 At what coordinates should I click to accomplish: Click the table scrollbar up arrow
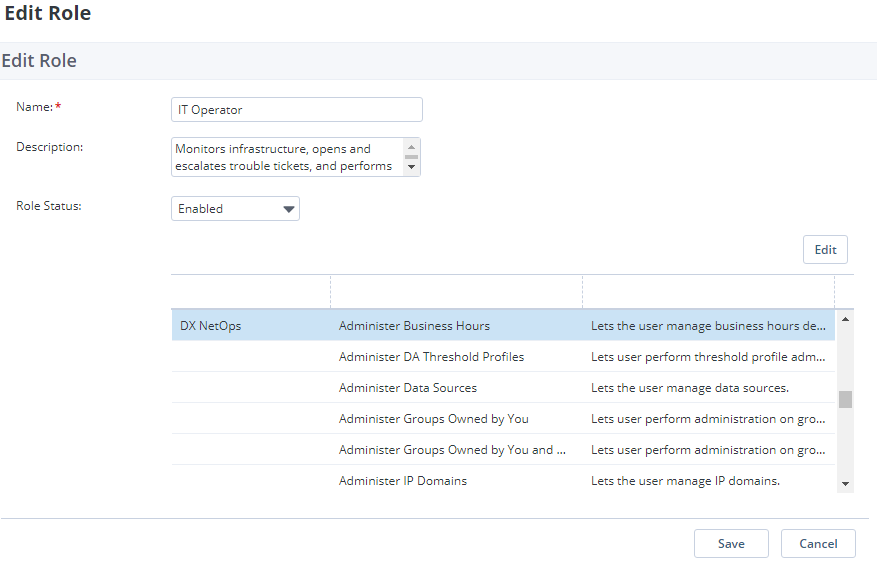tap(845, 320)
